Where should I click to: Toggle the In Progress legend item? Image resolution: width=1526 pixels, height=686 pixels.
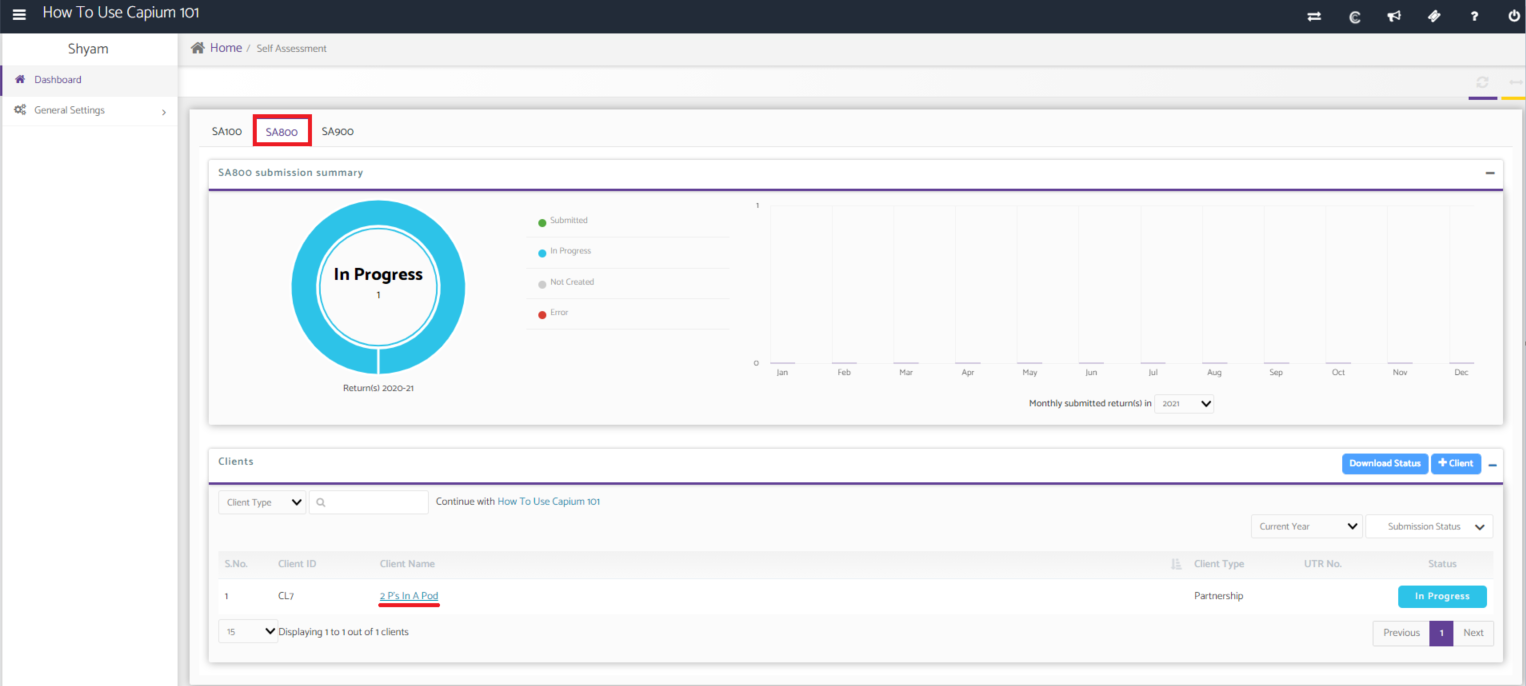pyautogui.click(x=565, y=251)
